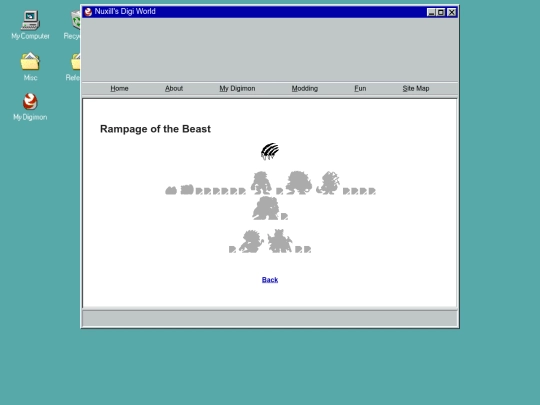Open the About menu item
The width and height of the screenshot is (540, 405).
[174, 89]
